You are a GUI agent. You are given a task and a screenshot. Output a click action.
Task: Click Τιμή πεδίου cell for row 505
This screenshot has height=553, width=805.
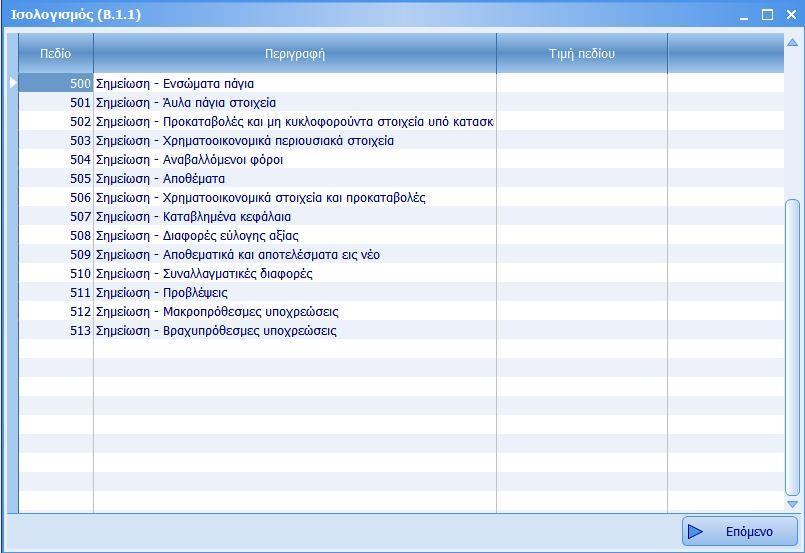(x=582, y=178)
